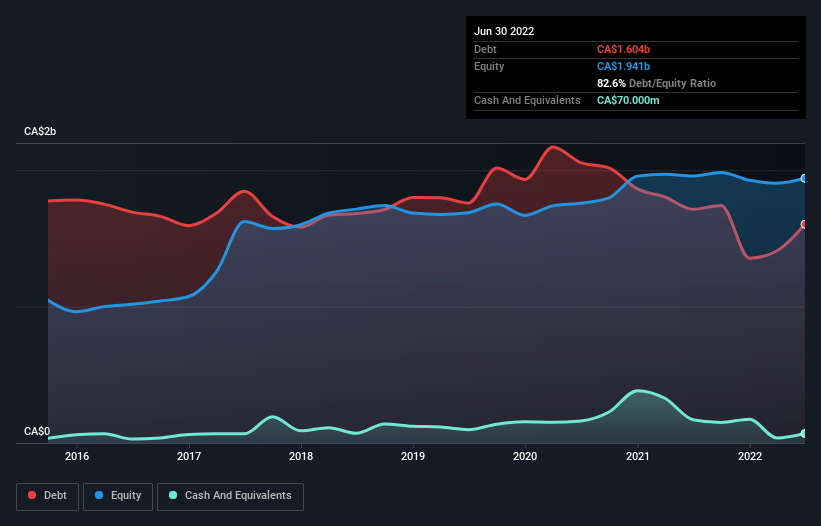This screenshot has height=526, width=821.
Task: Click the teal Cash legend dot
Action: click(173, 495)
